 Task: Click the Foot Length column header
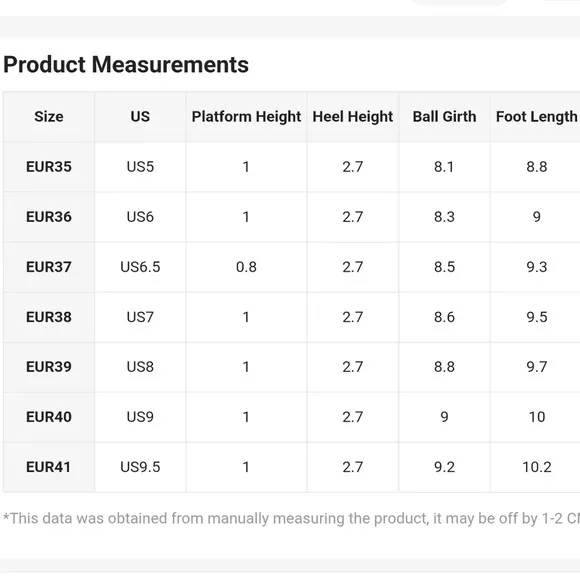[x=536, y=117]
